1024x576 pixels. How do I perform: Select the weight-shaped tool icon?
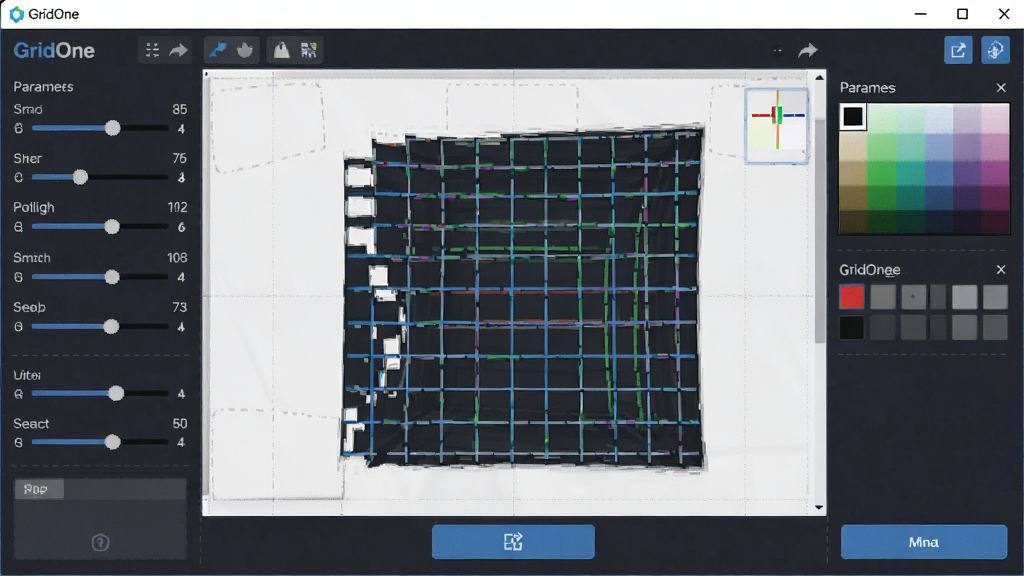coord(281,50)
